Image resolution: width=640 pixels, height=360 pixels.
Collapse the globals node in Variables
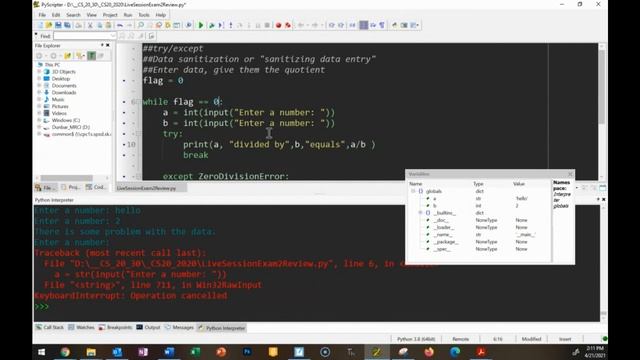(413, 191)
